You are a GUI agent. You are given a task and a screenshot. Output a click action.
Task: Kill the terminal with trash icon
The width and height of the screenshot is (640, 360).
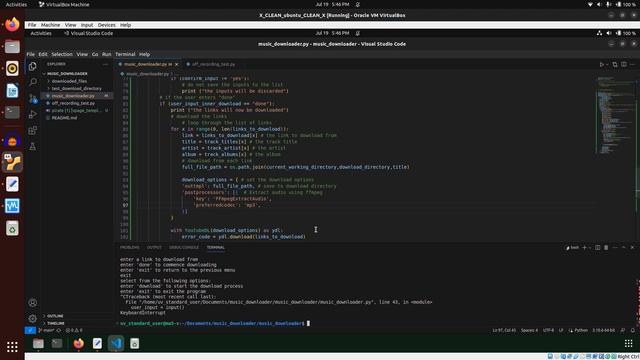[x=606, y=248]
